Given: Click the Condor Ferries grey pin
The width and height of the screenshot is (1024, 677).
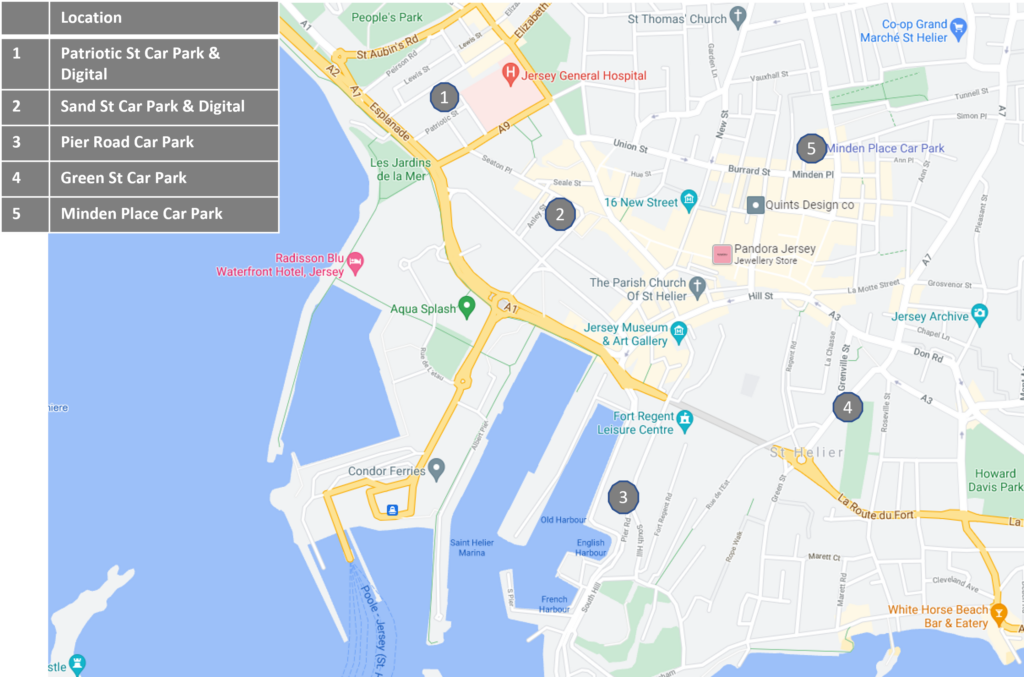Looking at the screenshot, I should coord(436,469).
